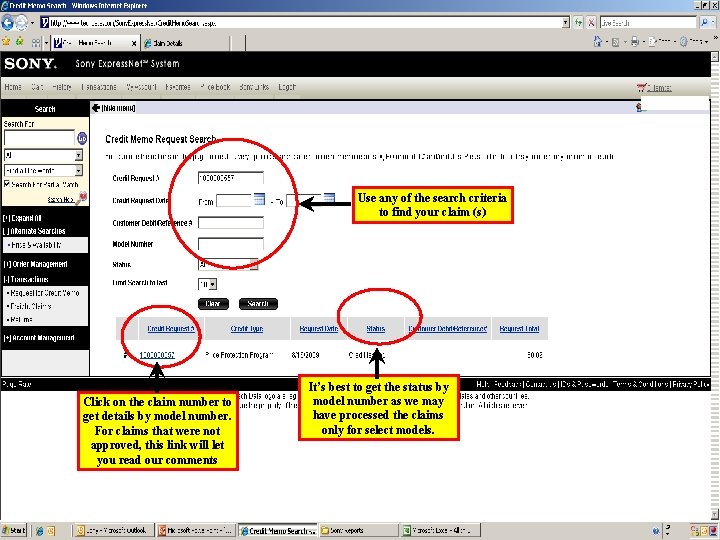Sort by Credit Request # column header
This screenshot has width=720, height=540.
(x=171, y=328)
